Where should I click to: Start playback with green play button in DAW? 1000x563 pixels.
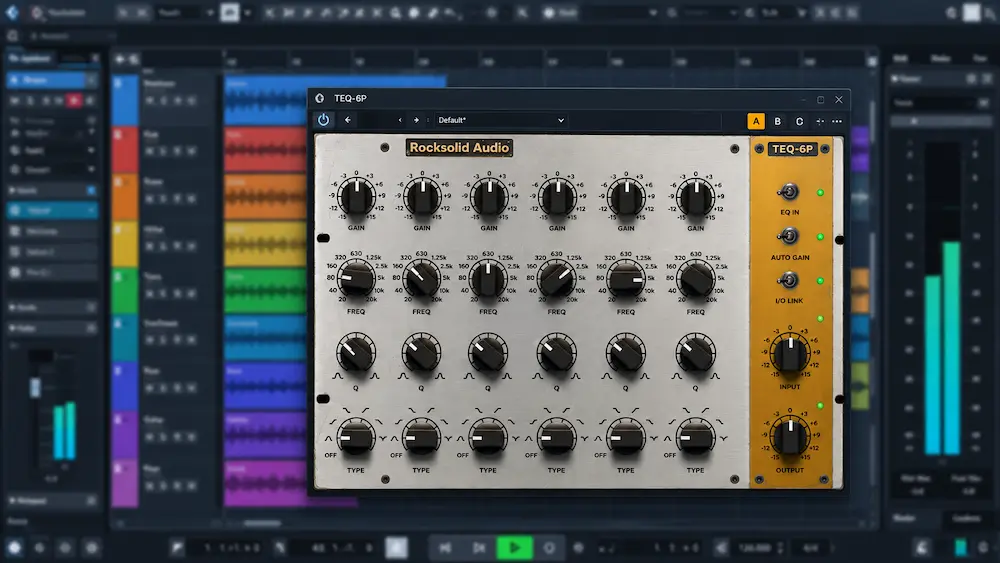click(514, 548)
